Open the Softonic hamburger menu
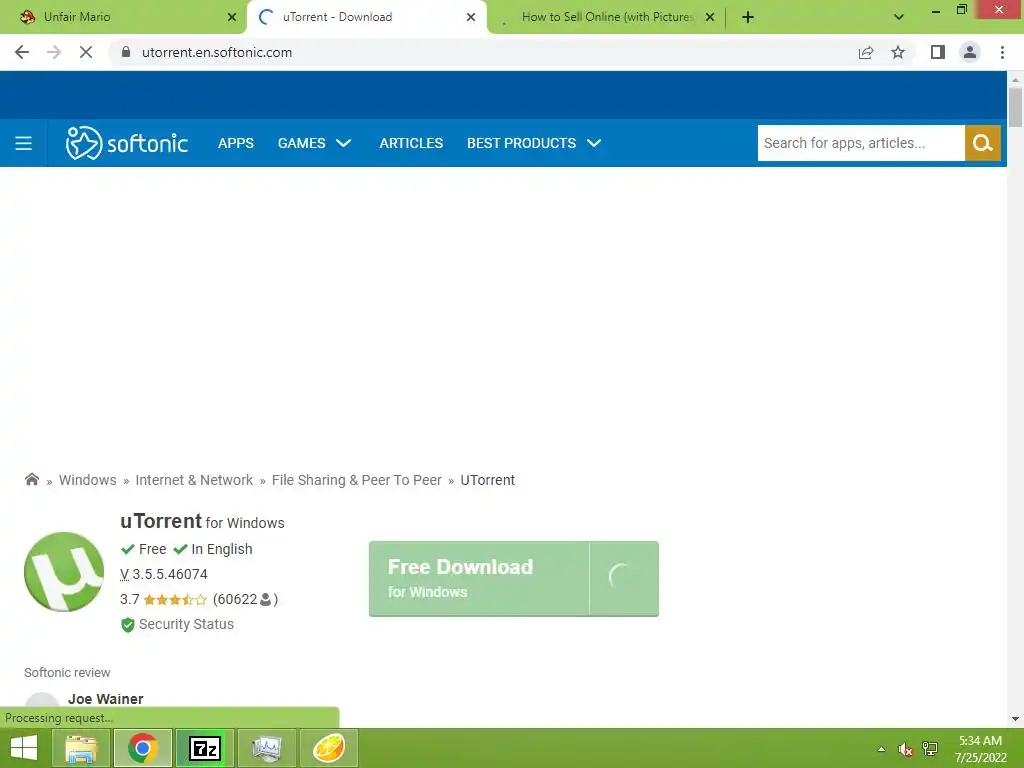1024x768 pixels. 24,143
